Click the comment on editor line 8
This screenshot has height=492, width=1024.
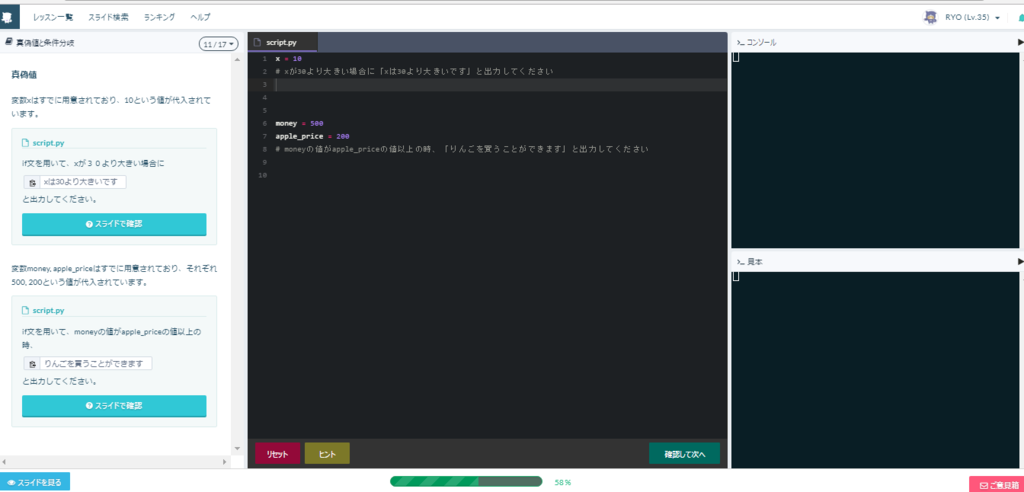462,150
